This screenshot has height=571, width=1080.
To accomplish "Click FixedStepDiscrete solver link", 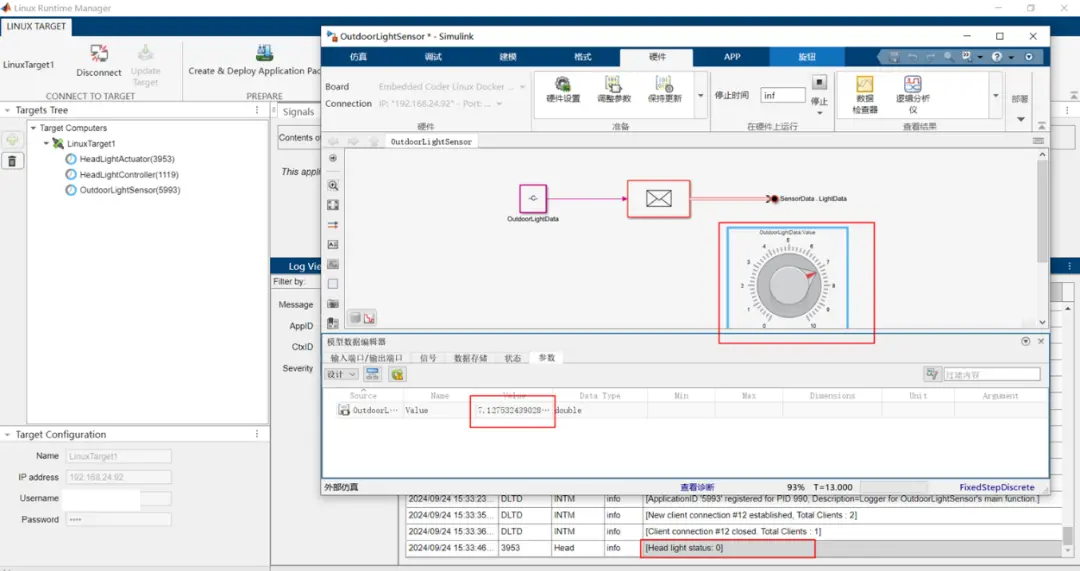I will pyautogui.click(x=997, y=487).
